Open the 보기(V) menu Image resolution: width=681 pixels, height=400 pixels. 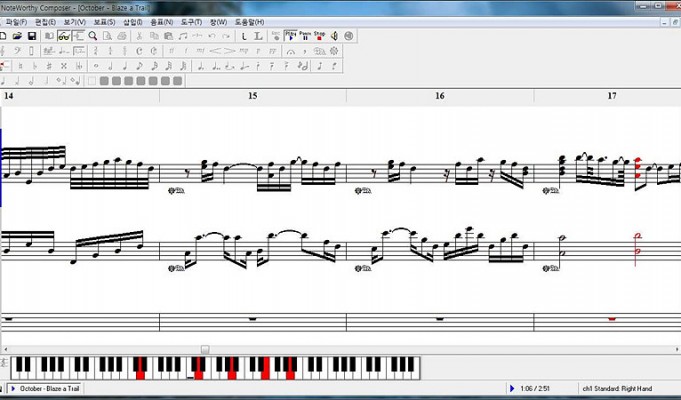coord(75,22)
